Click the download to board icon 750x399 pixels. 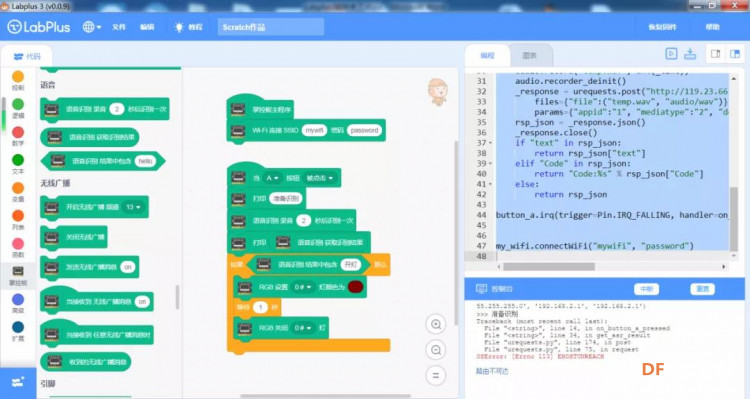[x=690, y=54]
